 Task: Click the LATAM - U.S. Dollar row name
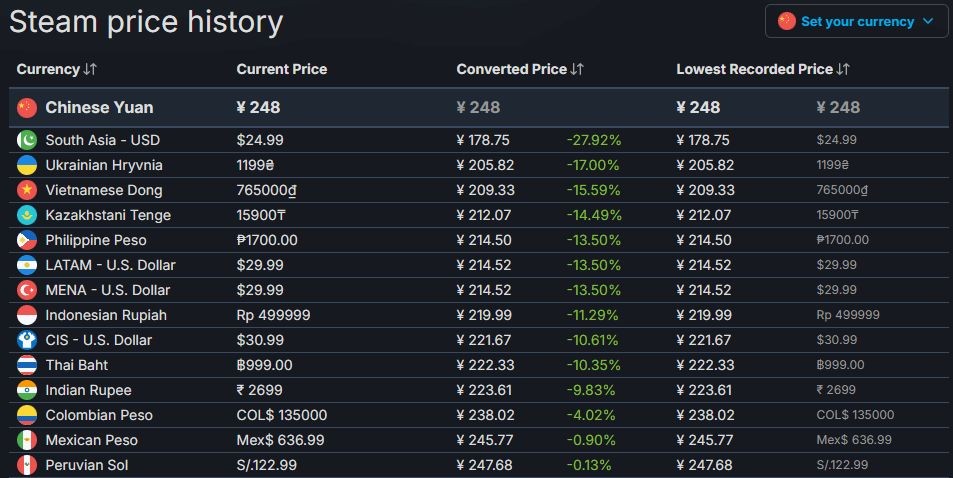coord(110,265)
